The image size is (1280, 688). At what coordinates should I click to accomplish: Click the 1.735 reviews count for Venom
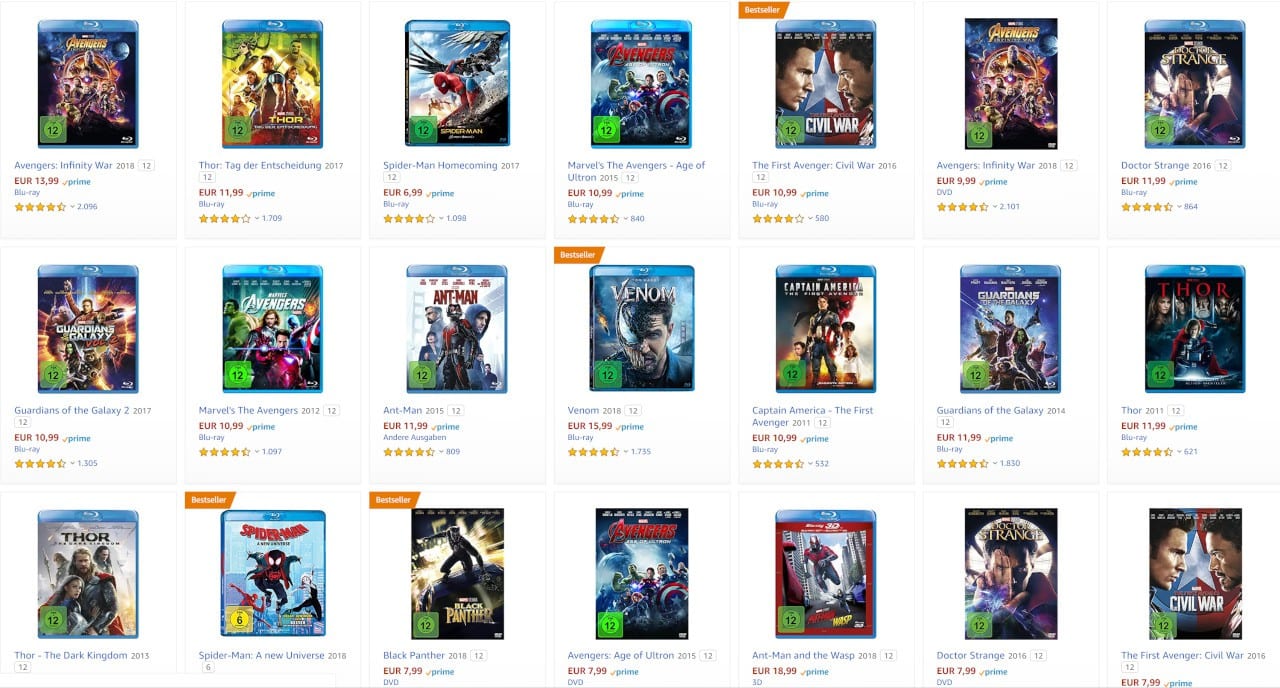pos(641,452)
